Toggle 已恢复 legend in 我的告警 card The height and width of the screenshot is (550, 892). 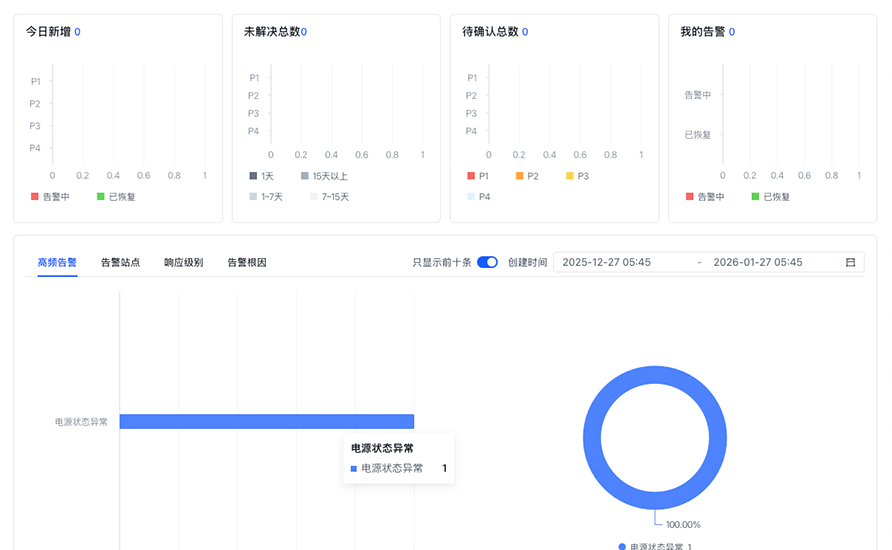[x=770, y=197]
